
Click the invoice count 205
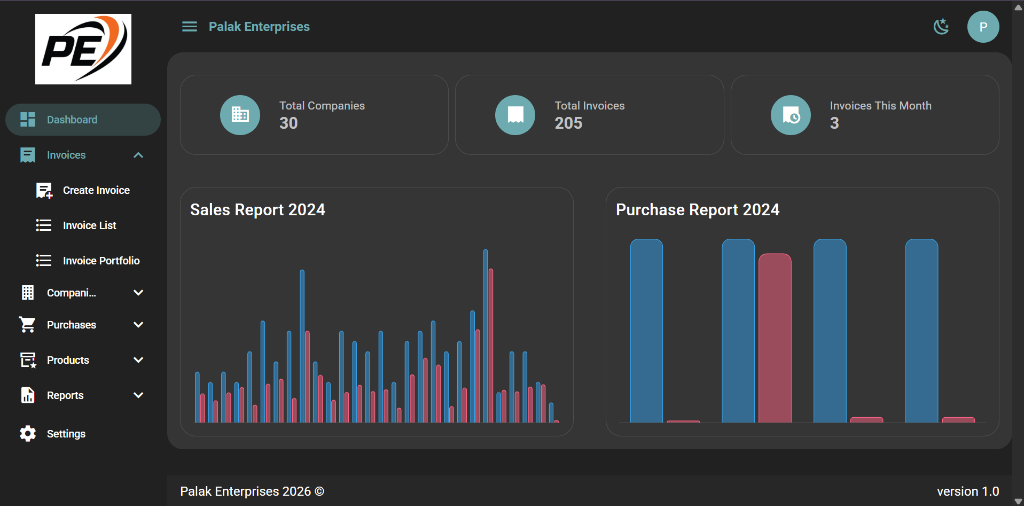tap(568, 123)
